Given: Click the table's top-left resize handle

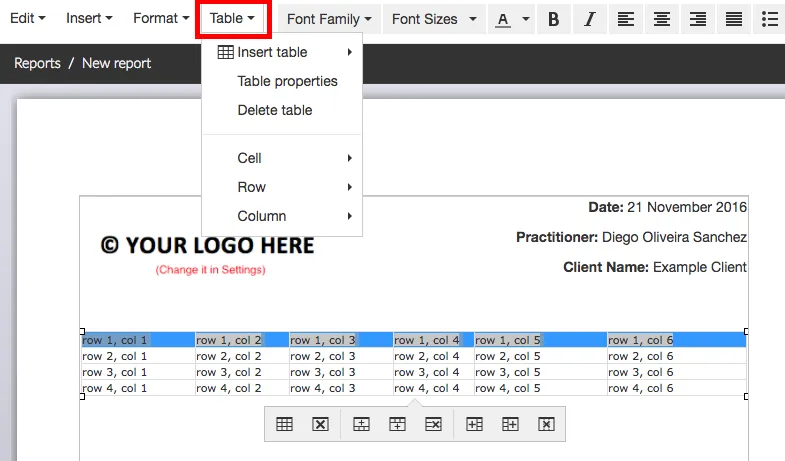Looking at the screenshot, I should (x=83, y=331).
